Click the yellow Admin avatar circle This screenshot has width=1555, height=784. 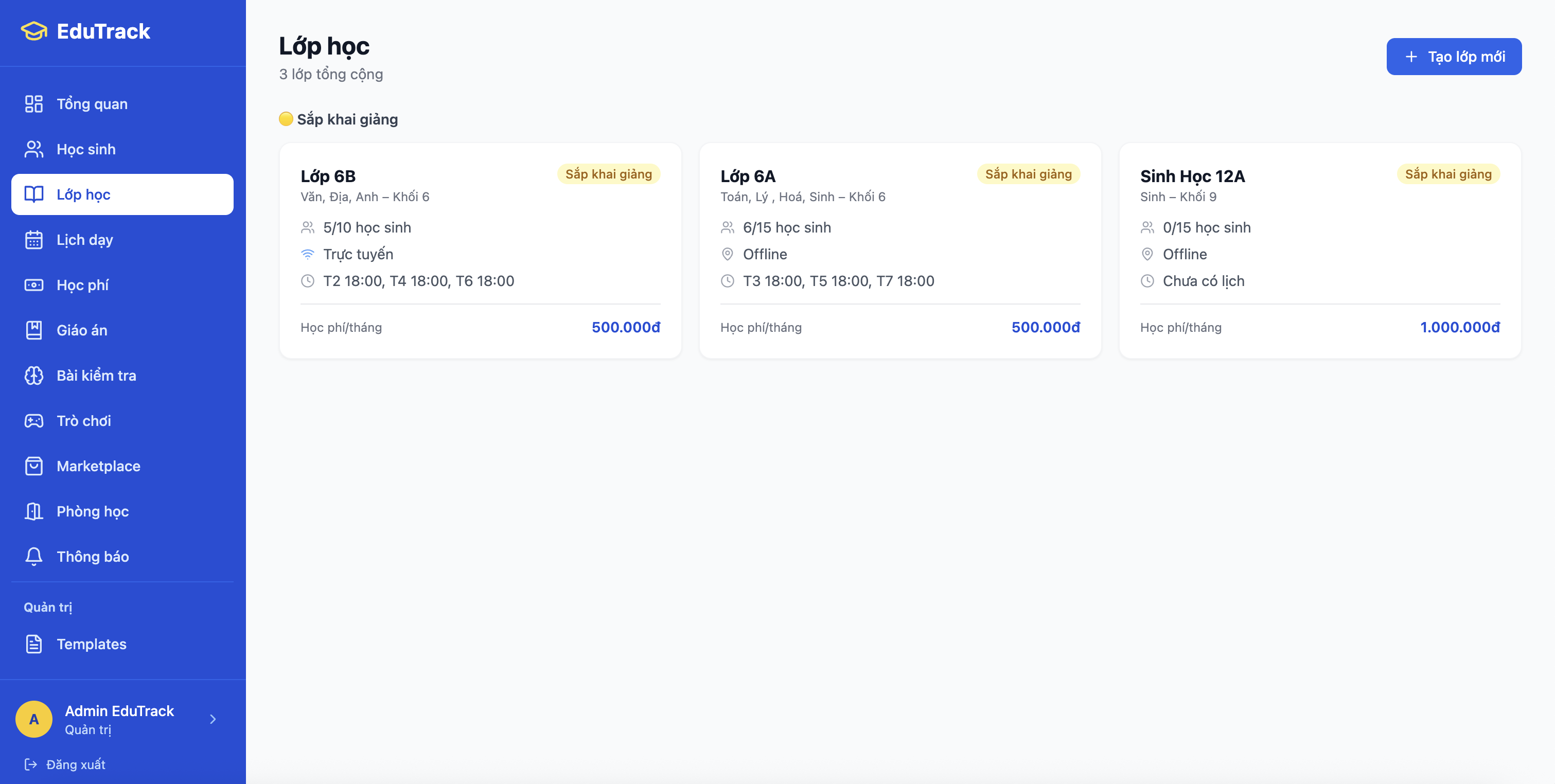pyautogui.click(x=34, y=719)
